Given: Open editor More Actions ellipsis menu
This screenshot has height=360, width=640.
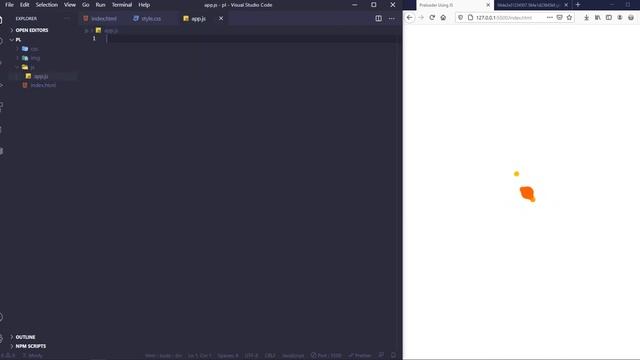Looking at the screenshot, I should click(391, 18).
